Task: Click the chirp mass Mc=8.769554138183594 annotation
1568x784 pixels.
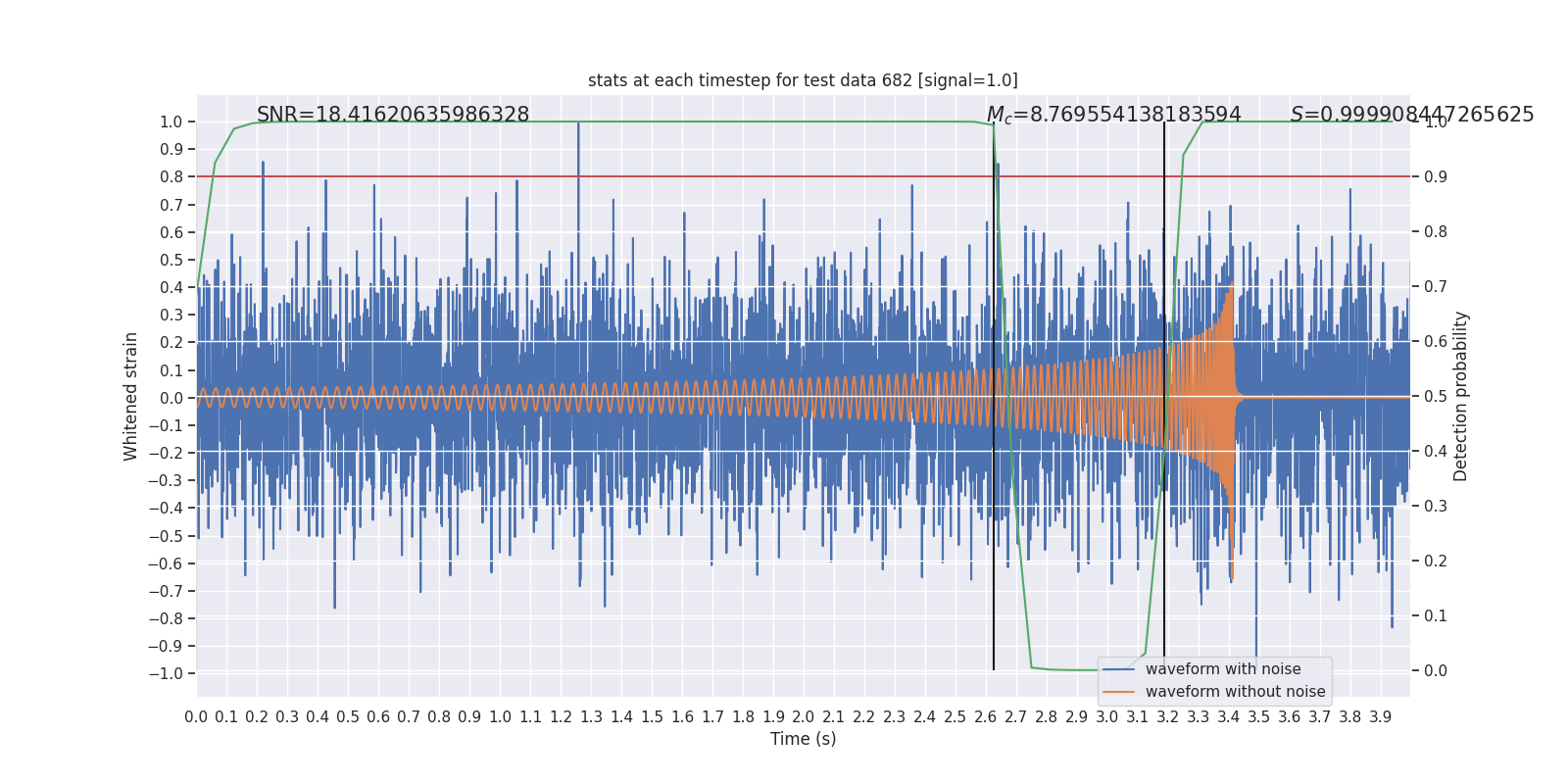Action: point(1113,115)
